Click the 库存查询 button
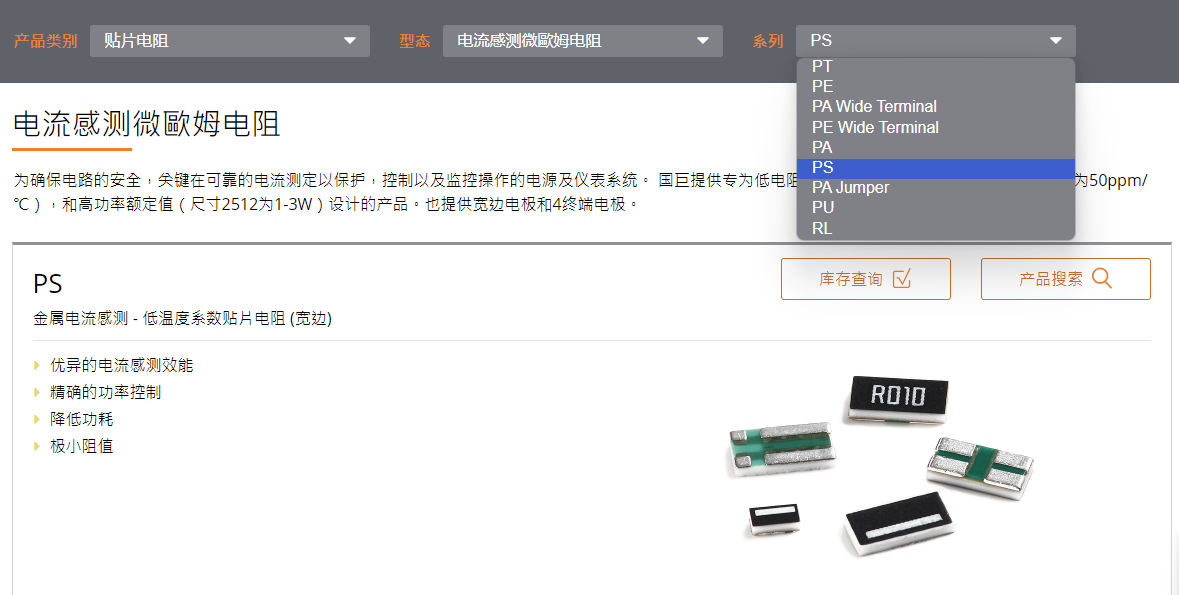1179x595 pixels. (x=865, y=279)
